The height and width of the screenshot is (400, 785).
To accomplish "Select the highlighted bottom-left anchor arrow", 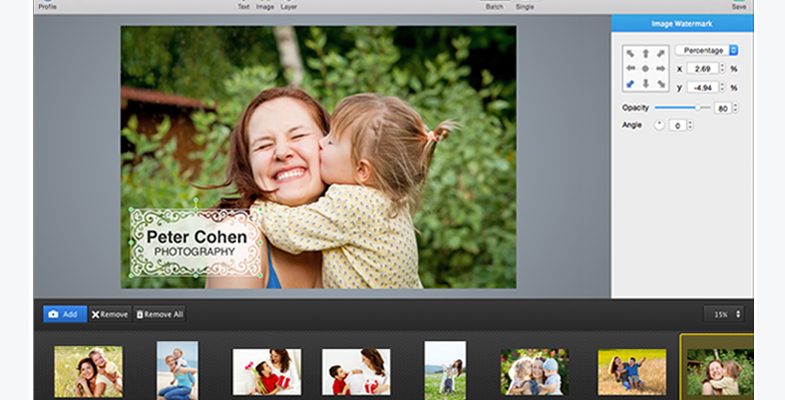I will [x=630, y=84].
